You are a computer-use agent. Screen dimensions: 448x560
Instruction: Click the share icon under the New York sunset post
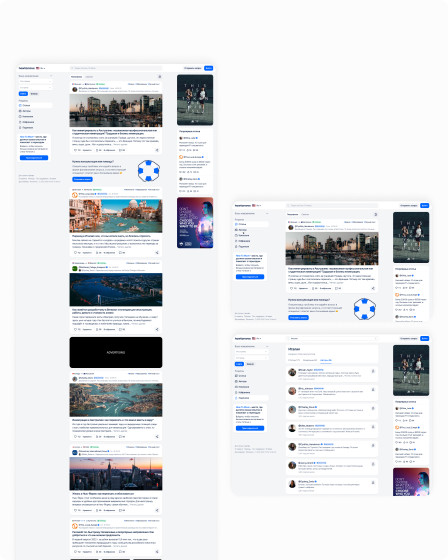click(157, 510)
